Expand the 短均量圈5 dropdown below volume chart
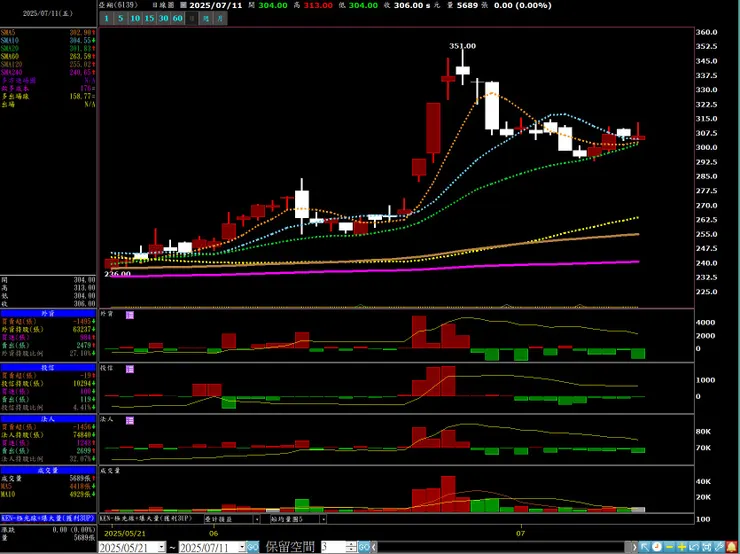Screen dimensions: 740x554 click(x=323, y=519)
